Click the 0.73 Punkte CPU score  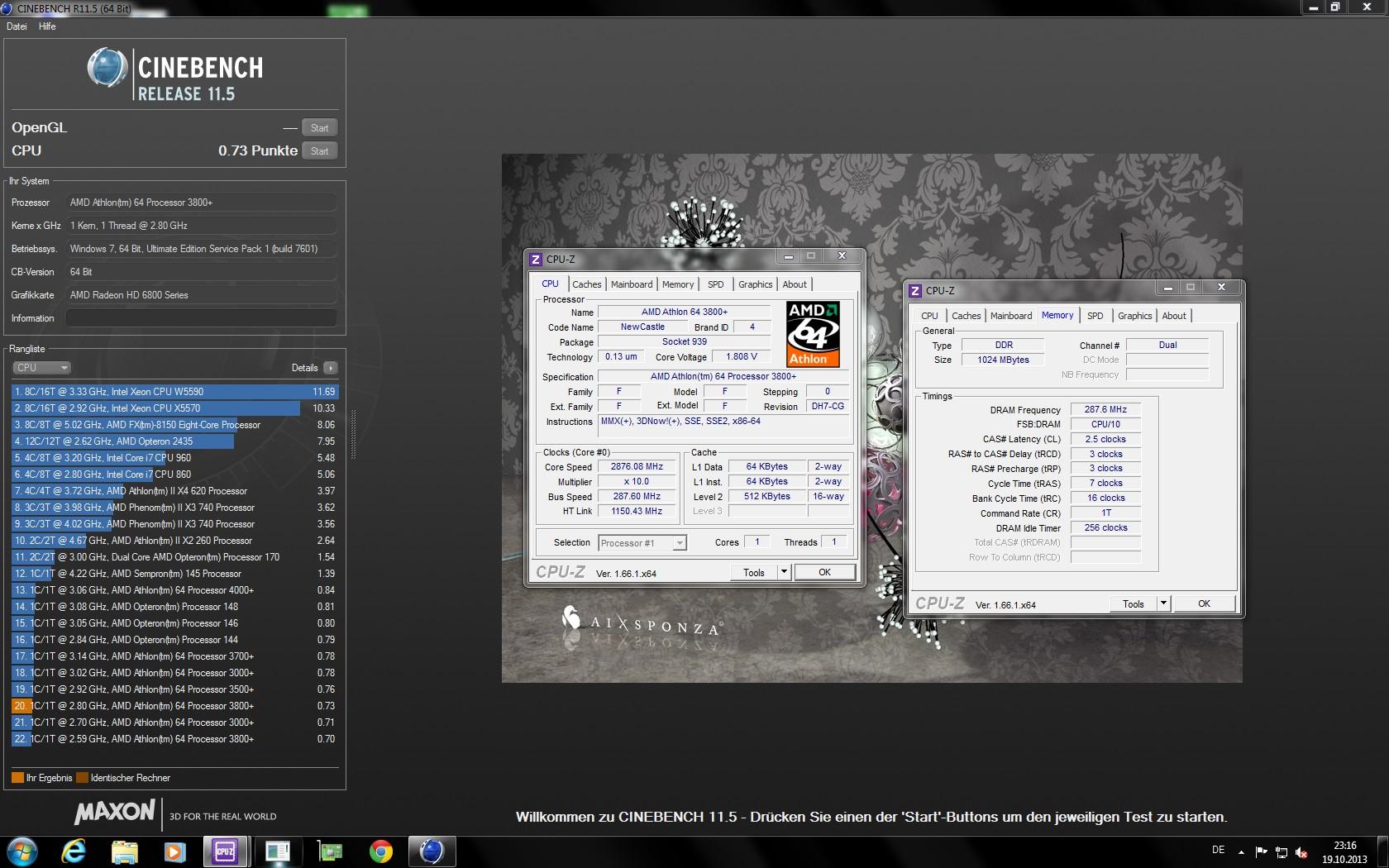[258, 151]
